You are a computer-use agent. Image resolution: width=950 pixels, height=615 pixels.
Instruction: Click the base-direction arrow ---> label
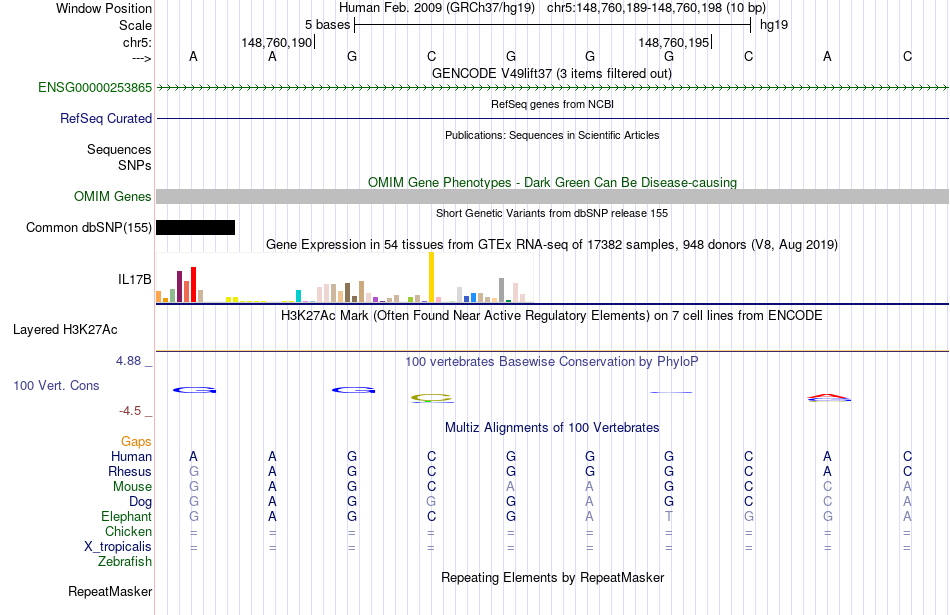[x=141, y=58]
